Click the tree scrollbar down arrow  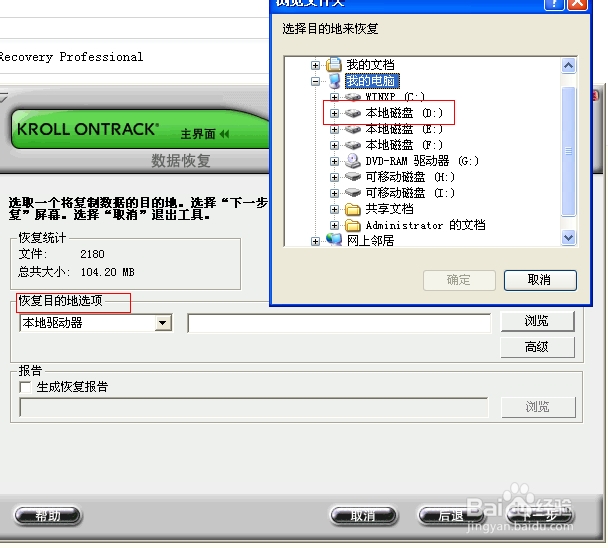click(568, 237)
